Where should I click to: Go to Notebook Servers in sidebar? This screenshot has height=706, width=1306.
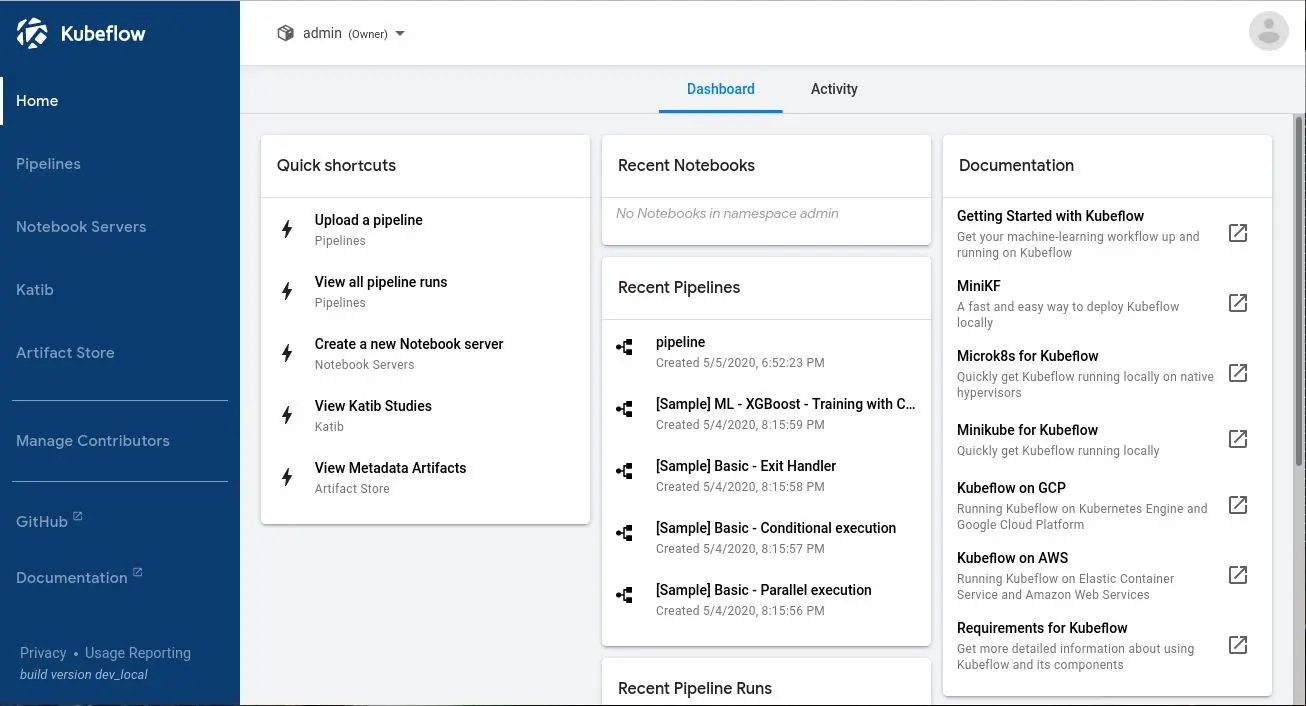[81, 227]
